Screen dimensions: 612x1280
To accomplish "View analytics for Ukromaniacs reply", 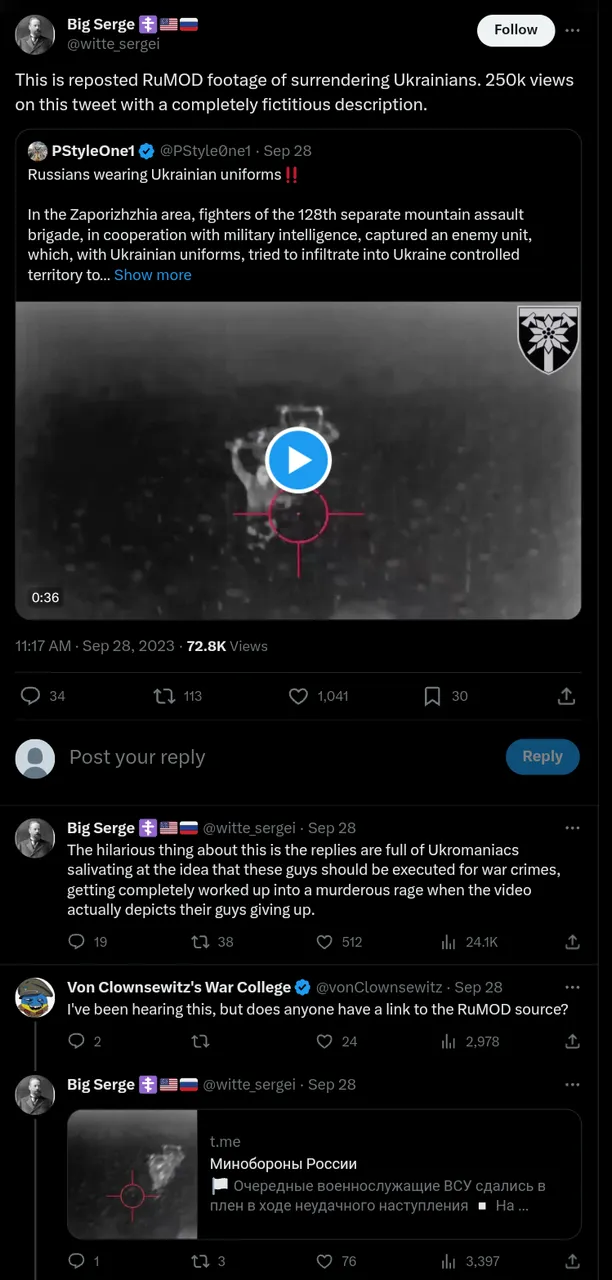I will click(x=450, y=942).
